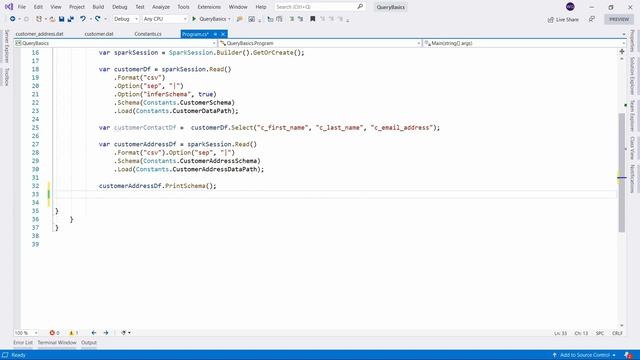Open the account avatar icon
Image resolution: width=640 pixels, height=360 pixels.
(x=570, y=7)
